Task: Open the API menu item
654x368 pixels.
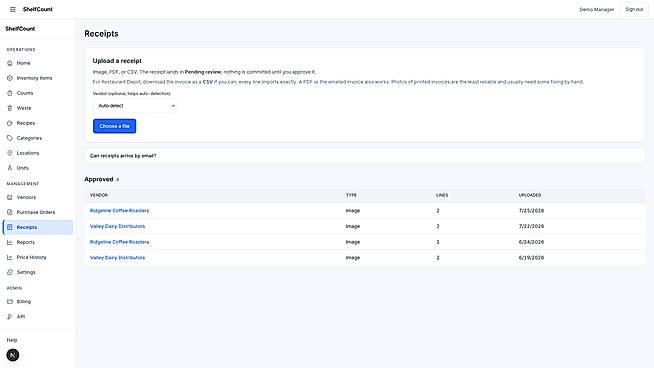Action: 38,317
